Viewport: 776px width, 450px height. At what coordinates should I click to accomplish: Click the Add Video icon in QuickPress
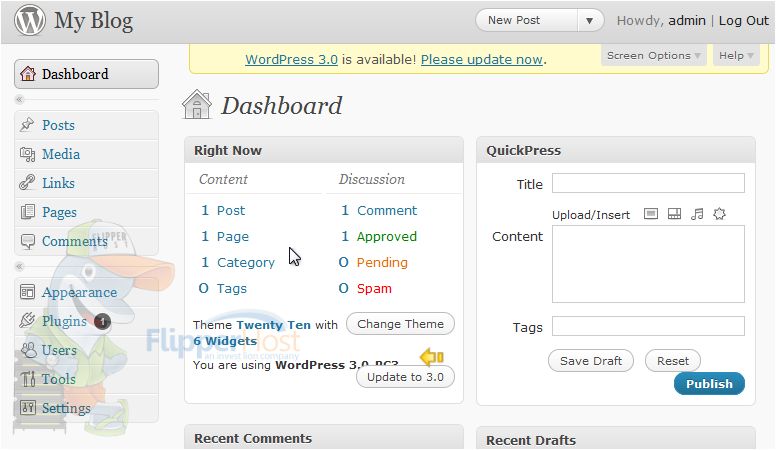pos(674,214)
